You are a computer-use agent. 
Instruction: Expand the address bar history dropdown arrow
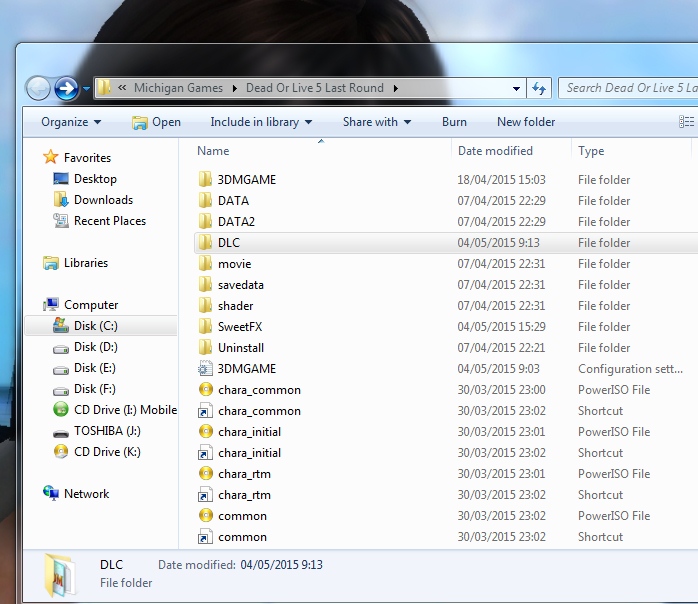click(517, 88)
